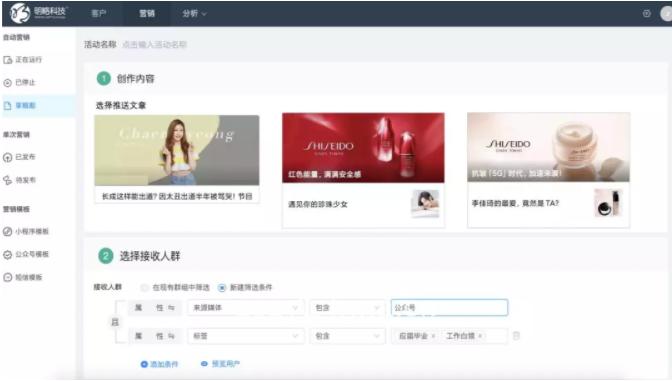This screenshot has height=381, width=672.
Task: Open first row 包含 operator dropdown
Action: point(347,308)
